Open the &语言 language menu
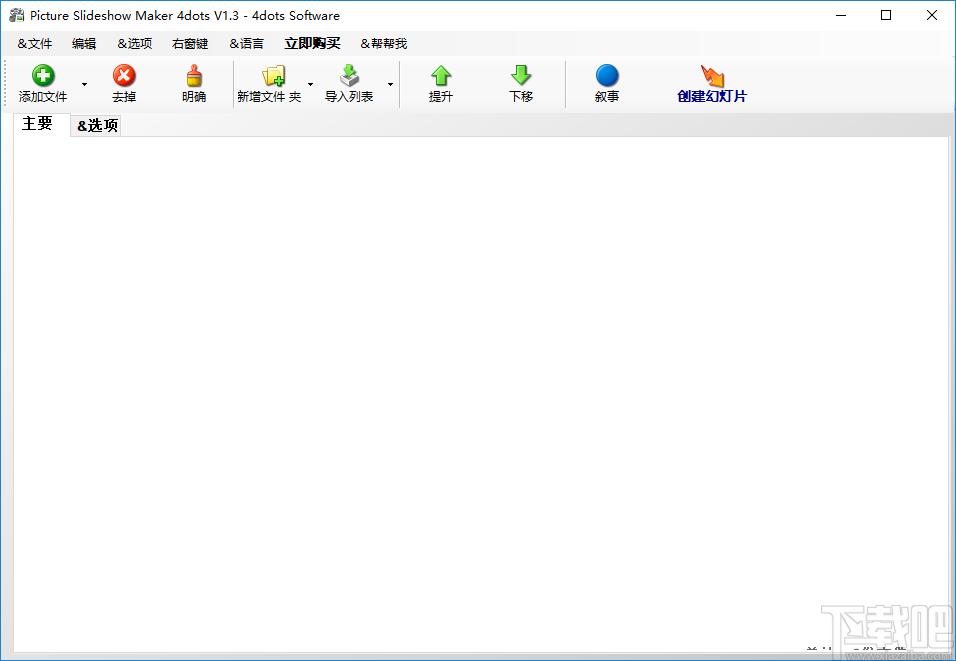The width and height of the screenshot is (956, 661). click(x=246, y=43)
